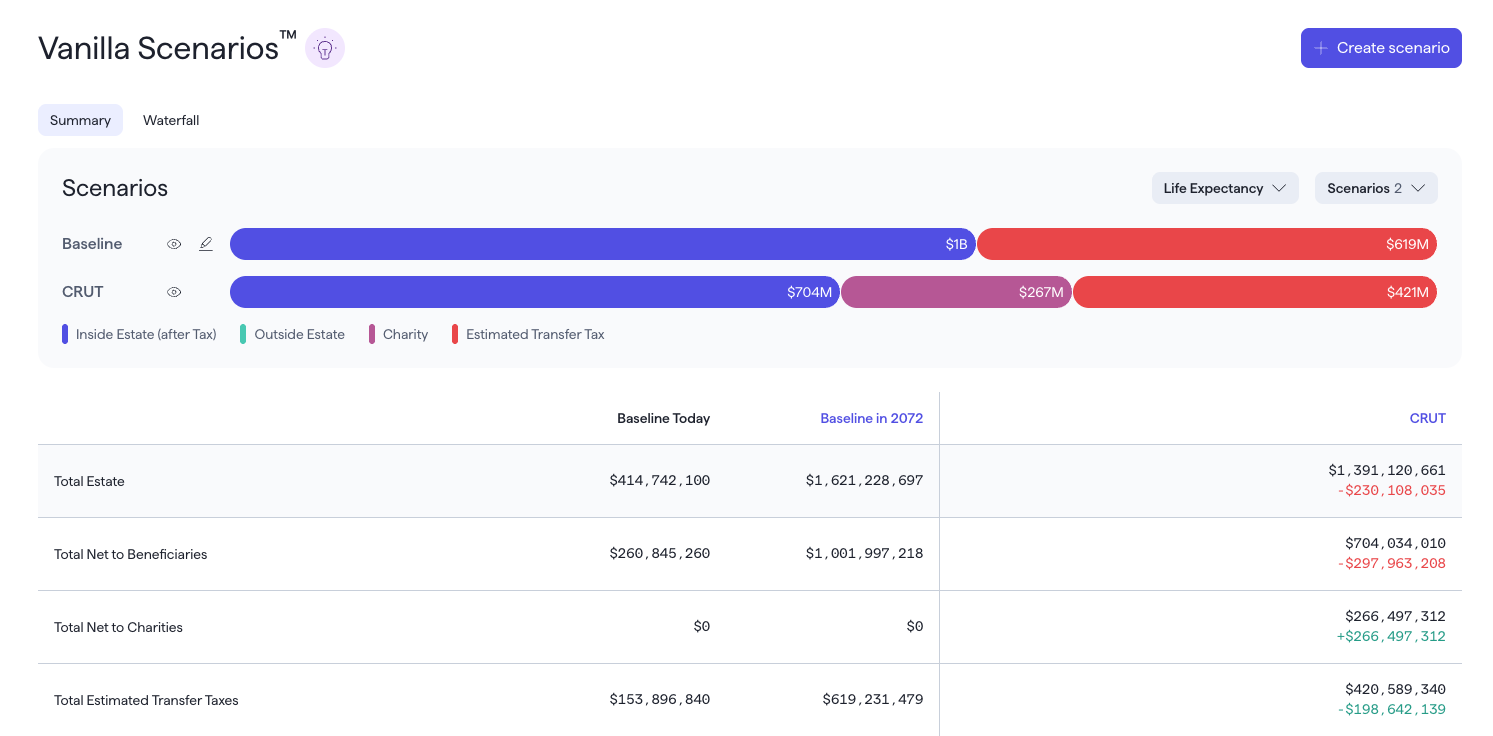
Task: Click the Baseline in 2072 column header
Action: click(871, 418)
